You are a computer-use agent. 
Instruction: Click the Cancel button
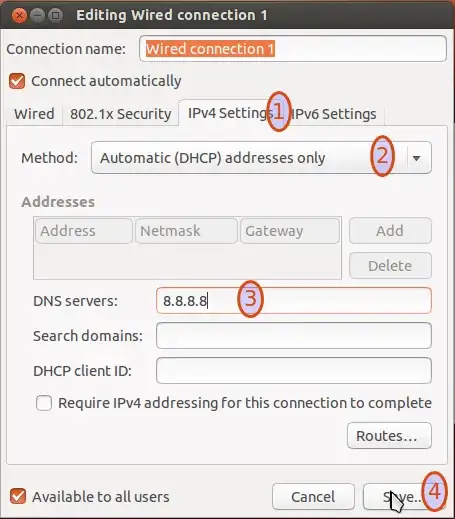pos(313,497)
